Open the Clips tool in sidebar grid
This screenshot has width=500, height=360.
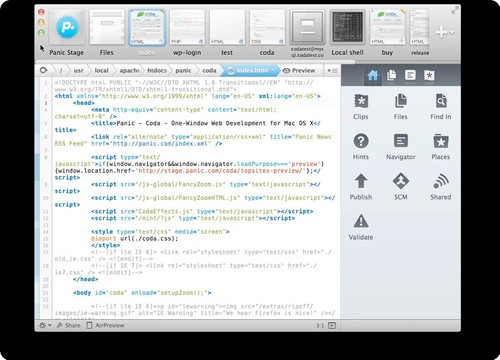coord(361,107)
